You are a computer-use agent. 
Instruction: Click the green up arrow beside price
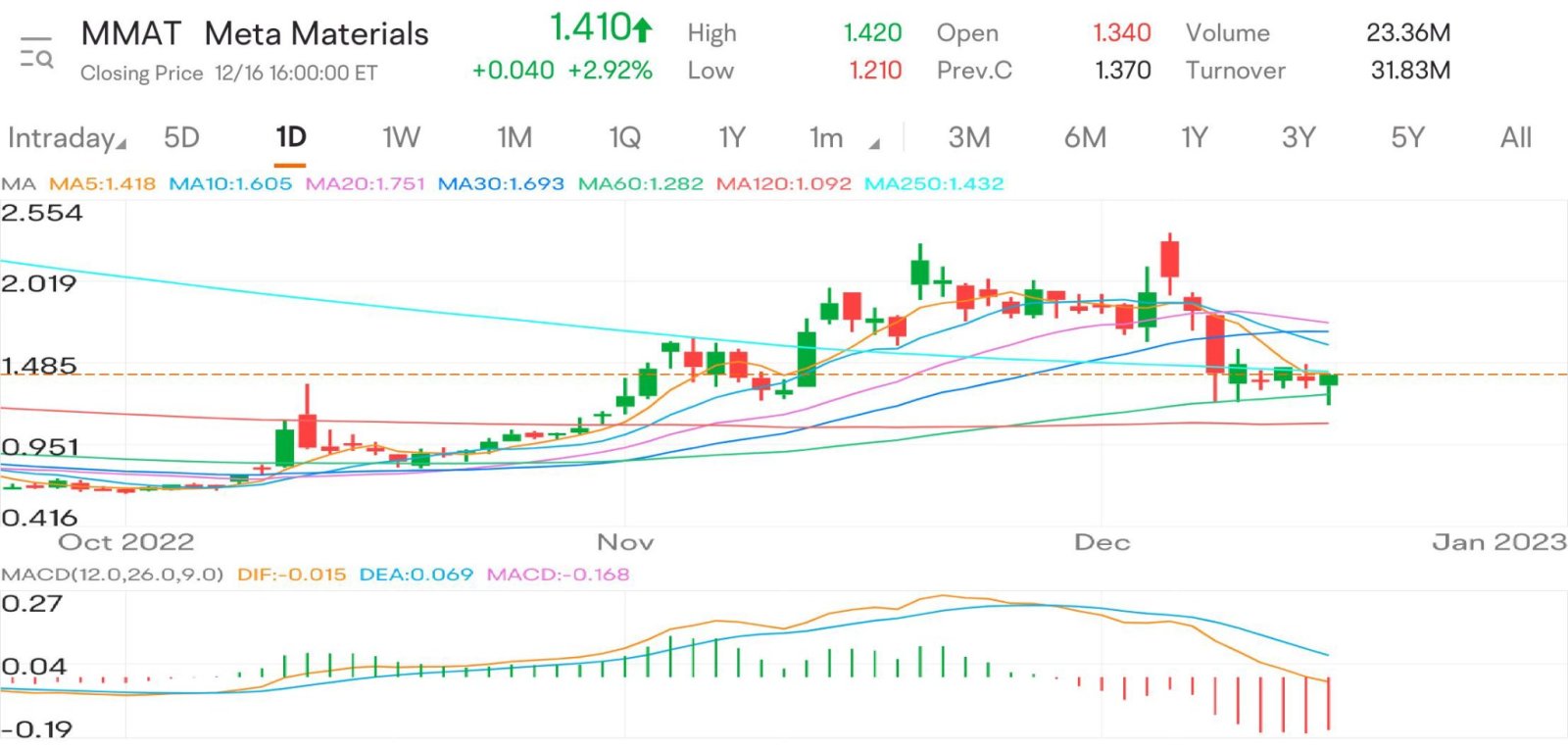pos(642,29)
